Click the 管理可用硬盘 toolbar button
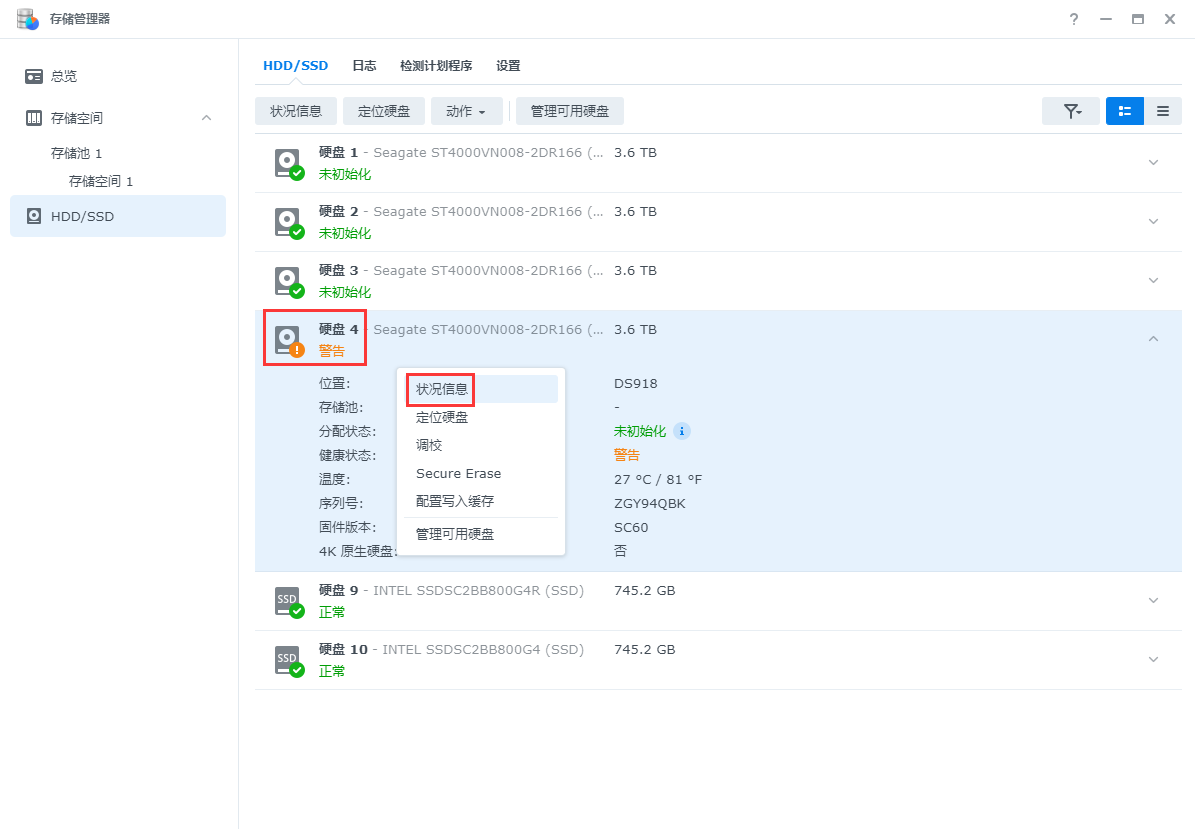This screenshot has height=829, width=1195. coord(570,111)
